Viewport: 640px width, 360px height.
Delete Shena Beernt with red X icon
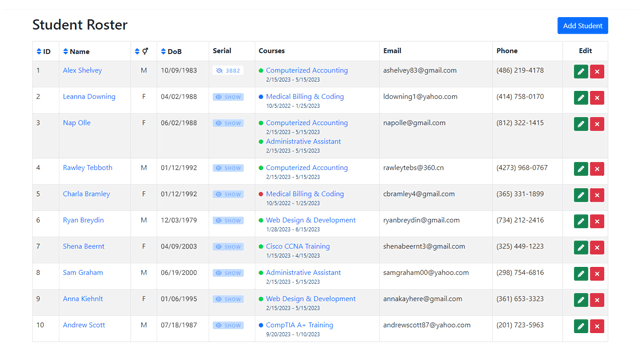click(597, 247)
